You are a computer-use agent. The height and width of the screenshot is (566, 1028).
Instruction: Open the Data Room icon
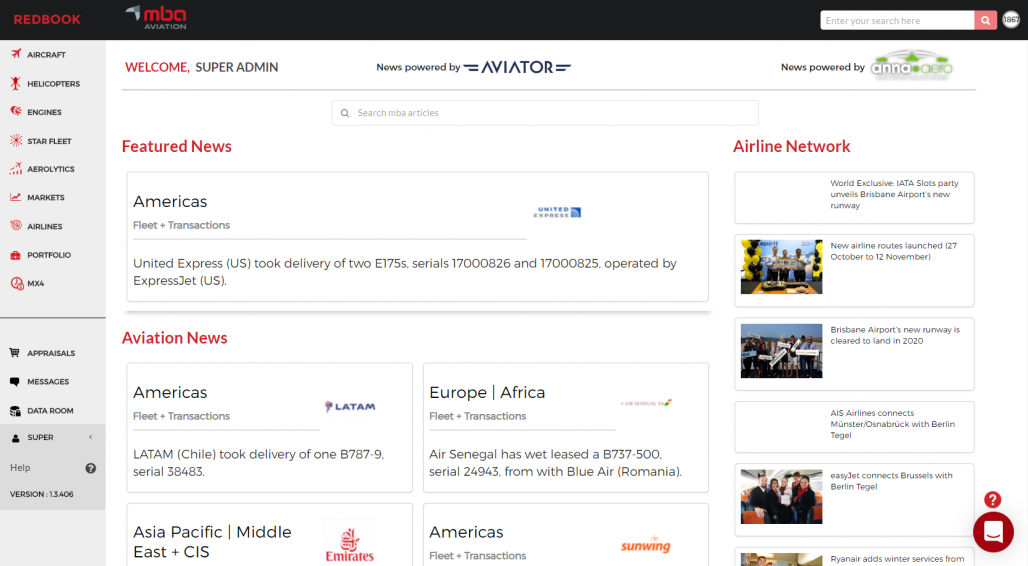[15, 411]
